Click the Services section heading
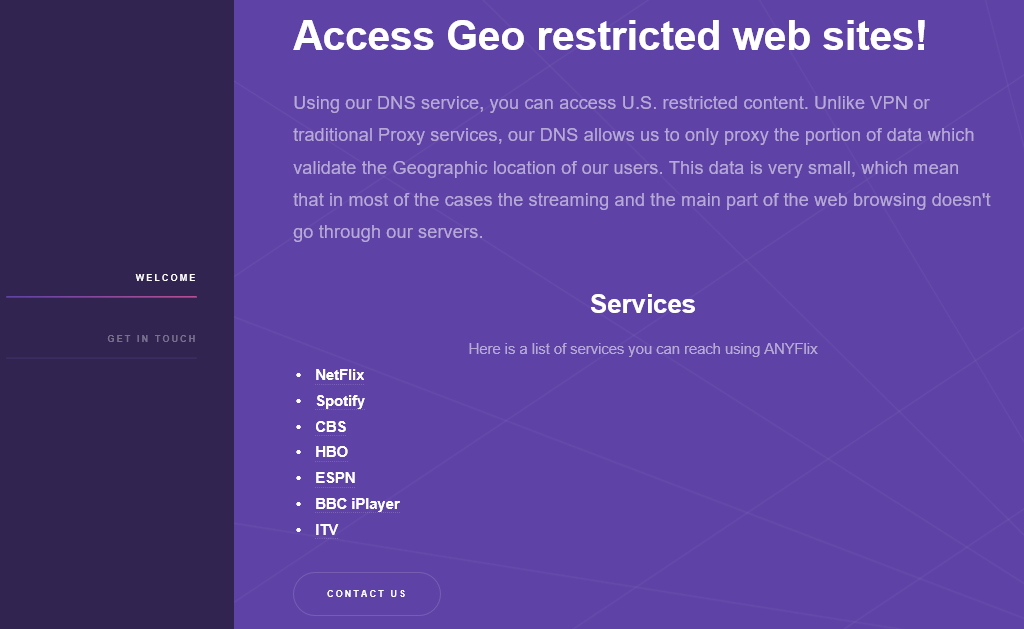 point(642,304)
